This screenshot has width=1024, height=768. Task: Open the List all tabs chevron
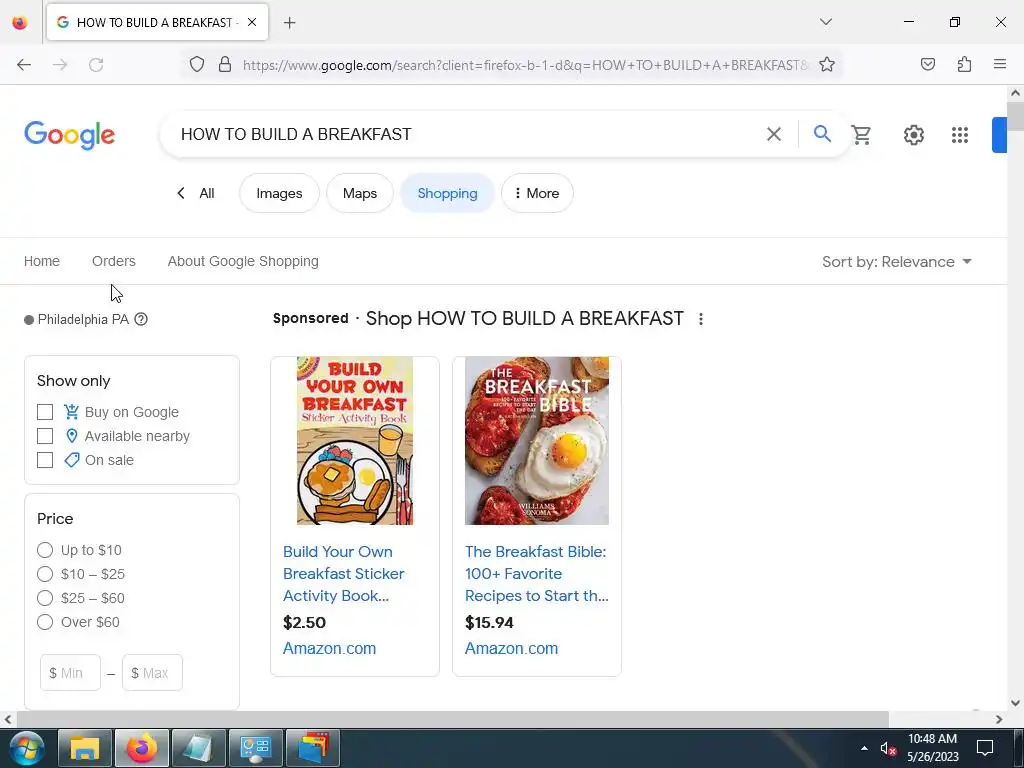tap(825, 22)
